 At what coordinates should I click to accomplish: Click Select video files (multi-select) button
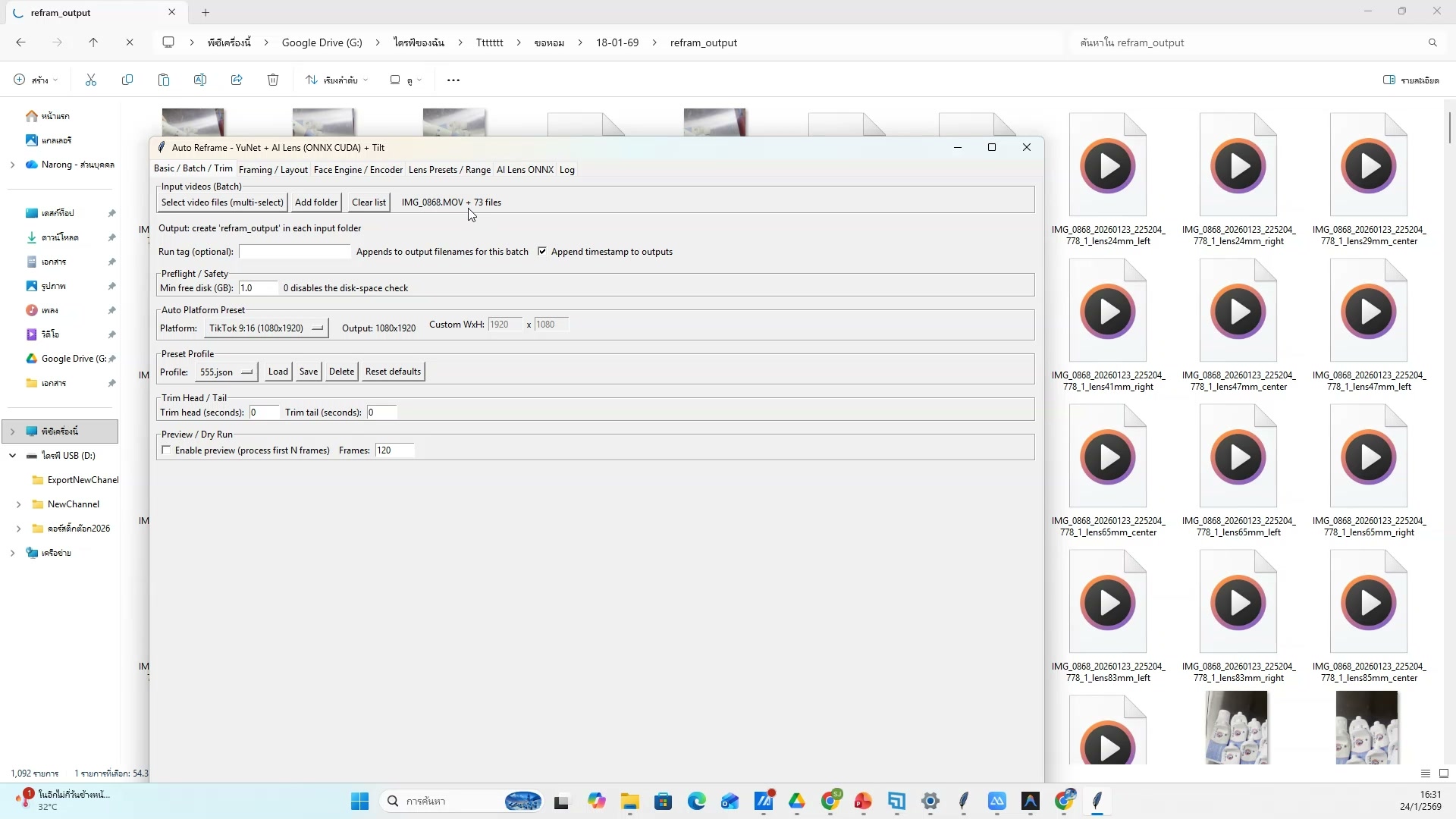tap(222, 202)
